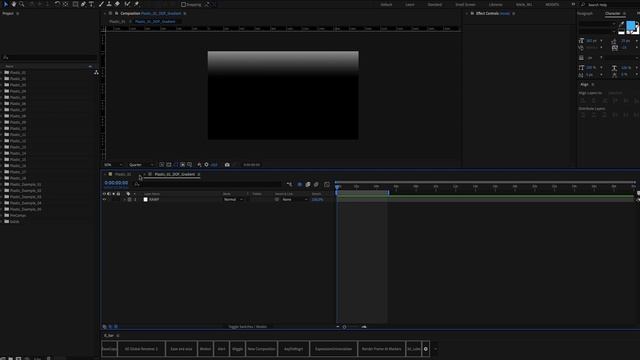The image size is (640, 360).
Task: Click timeline current timecode field
Action: point(116,183)
